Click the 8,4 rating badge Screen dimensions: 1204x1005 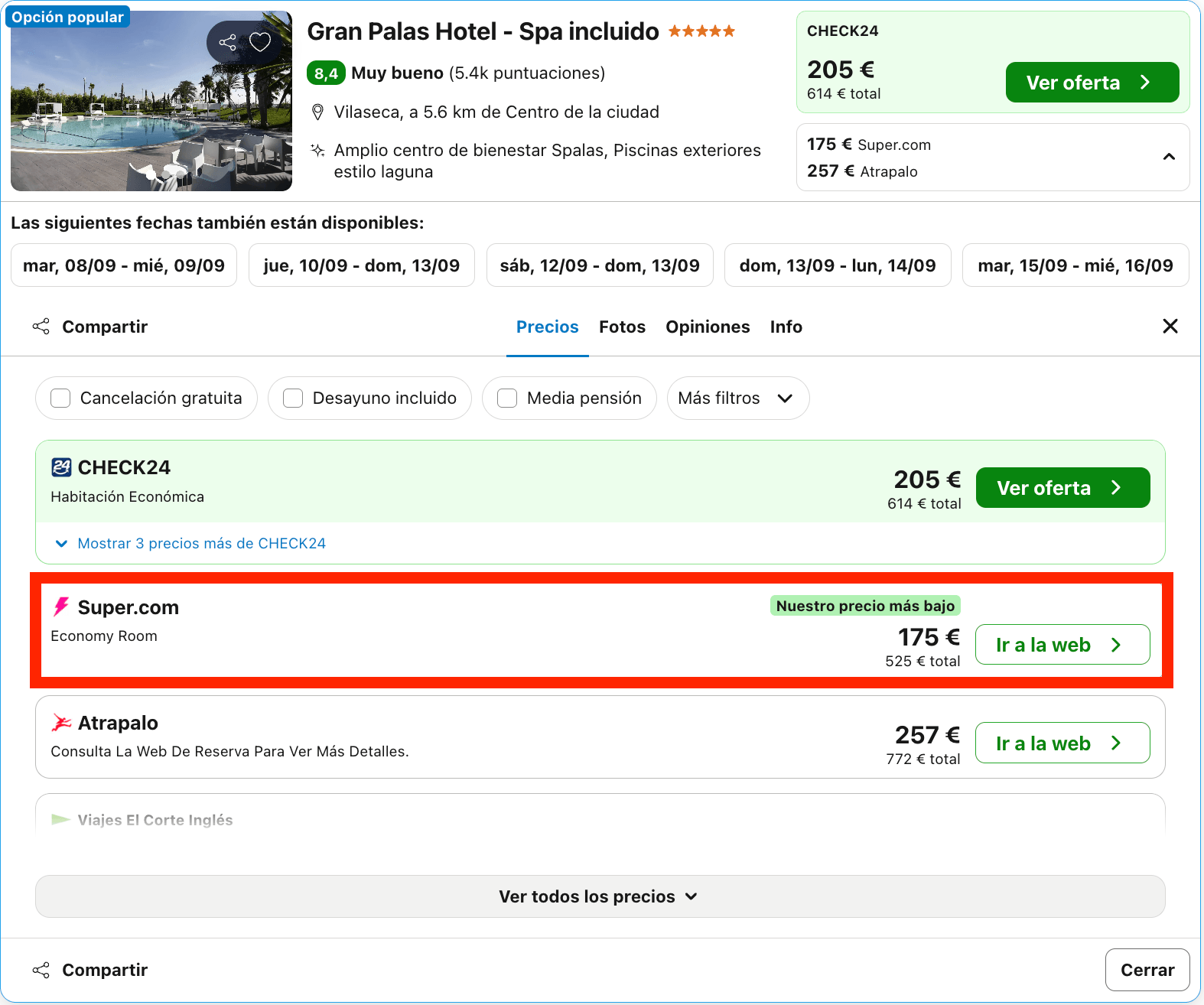point(326,73)
